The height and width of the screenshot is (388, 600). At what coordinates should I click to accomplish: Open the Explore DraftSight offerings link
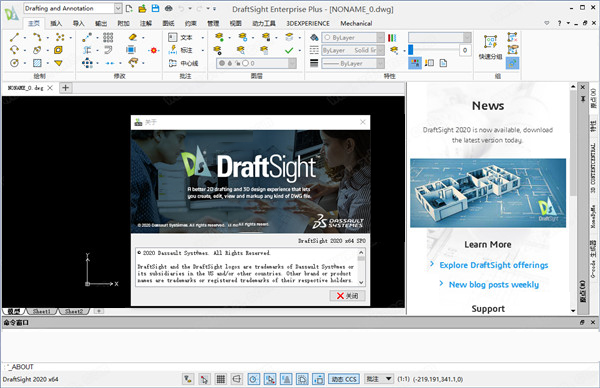(x=494, y=265)
